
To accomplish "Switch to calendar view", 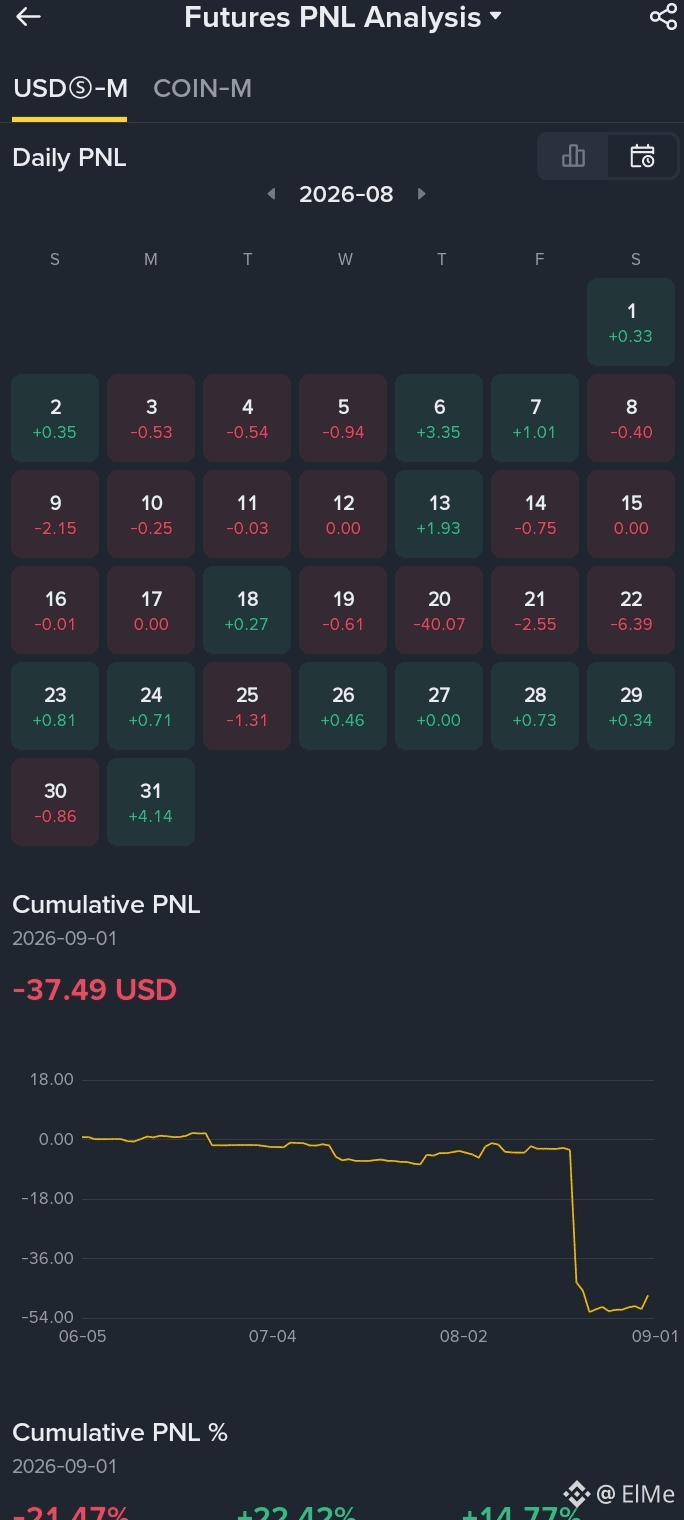I will click(x=642, y=156).
